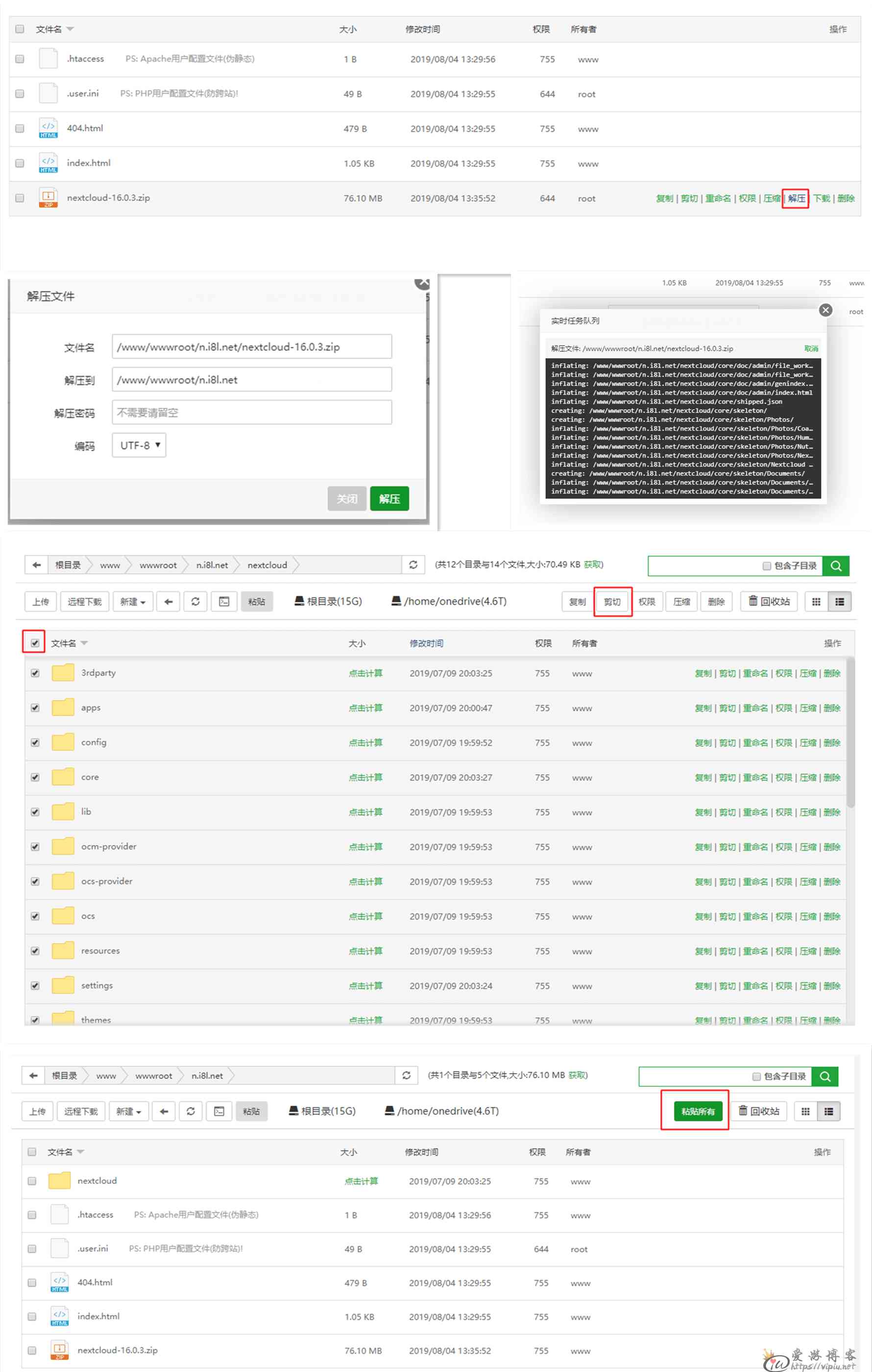Switch to grid view in nextcloud panel
Viewport: 872px width, 1372px height.
816,602
